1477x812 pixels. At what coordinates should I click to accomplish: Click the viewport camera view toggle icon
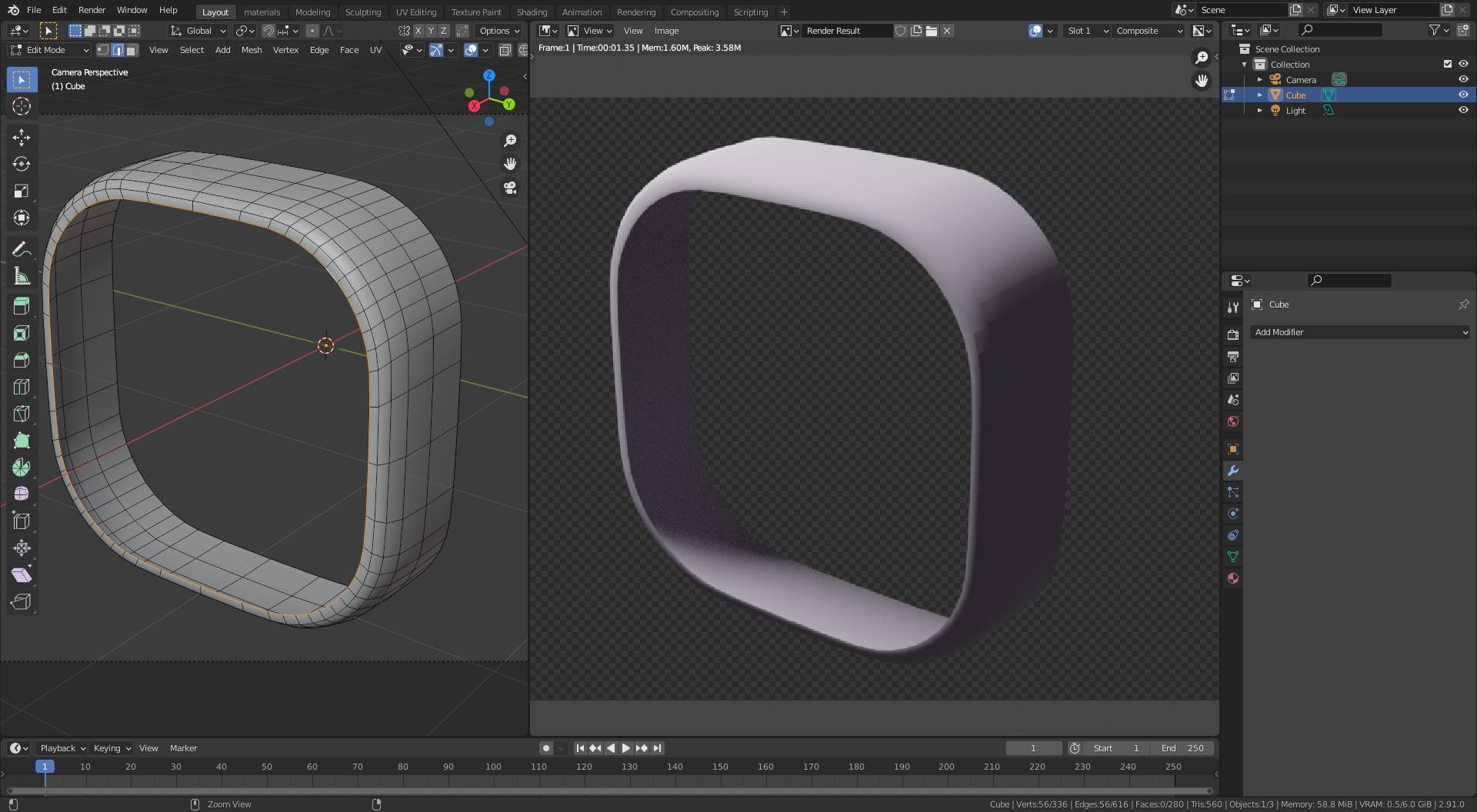click(510, 188)
